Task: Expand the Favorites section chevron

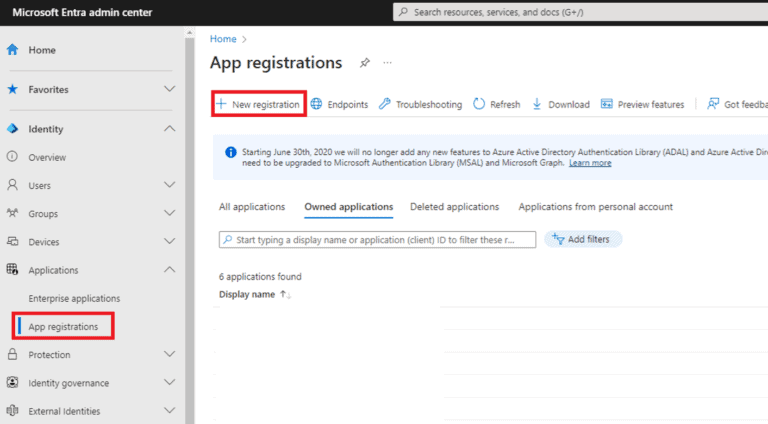Action: coord(169,89)
